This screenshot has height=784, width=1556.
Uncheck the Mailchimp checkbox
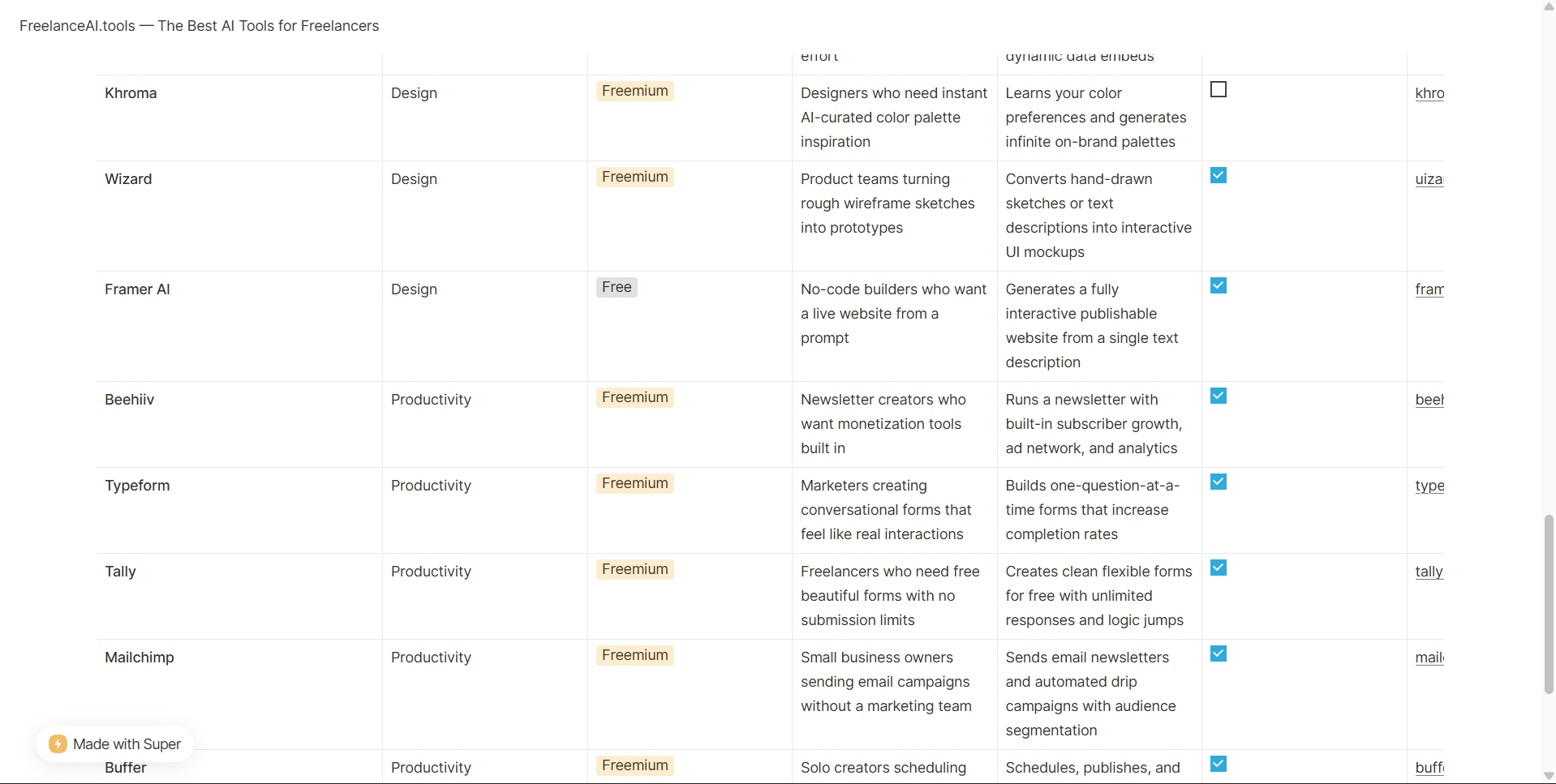point(1219,653)
